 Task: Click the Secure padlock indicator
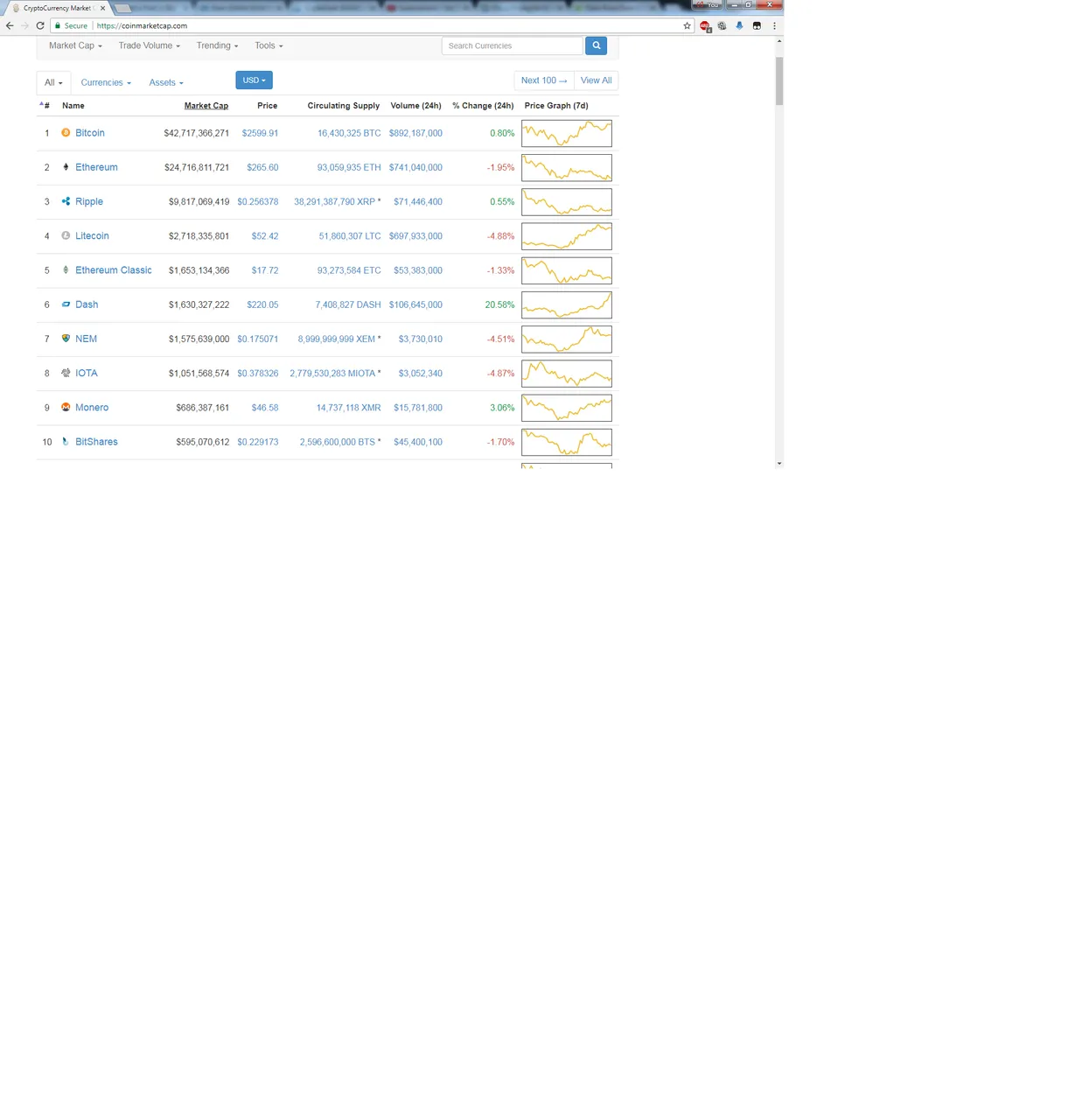[72, 25]
